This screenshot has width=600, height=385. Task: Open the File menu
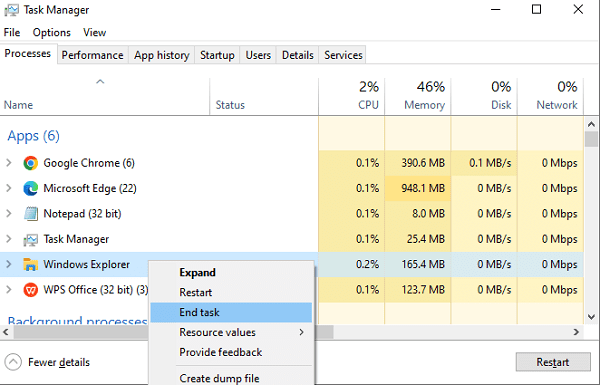pos(12,33)
